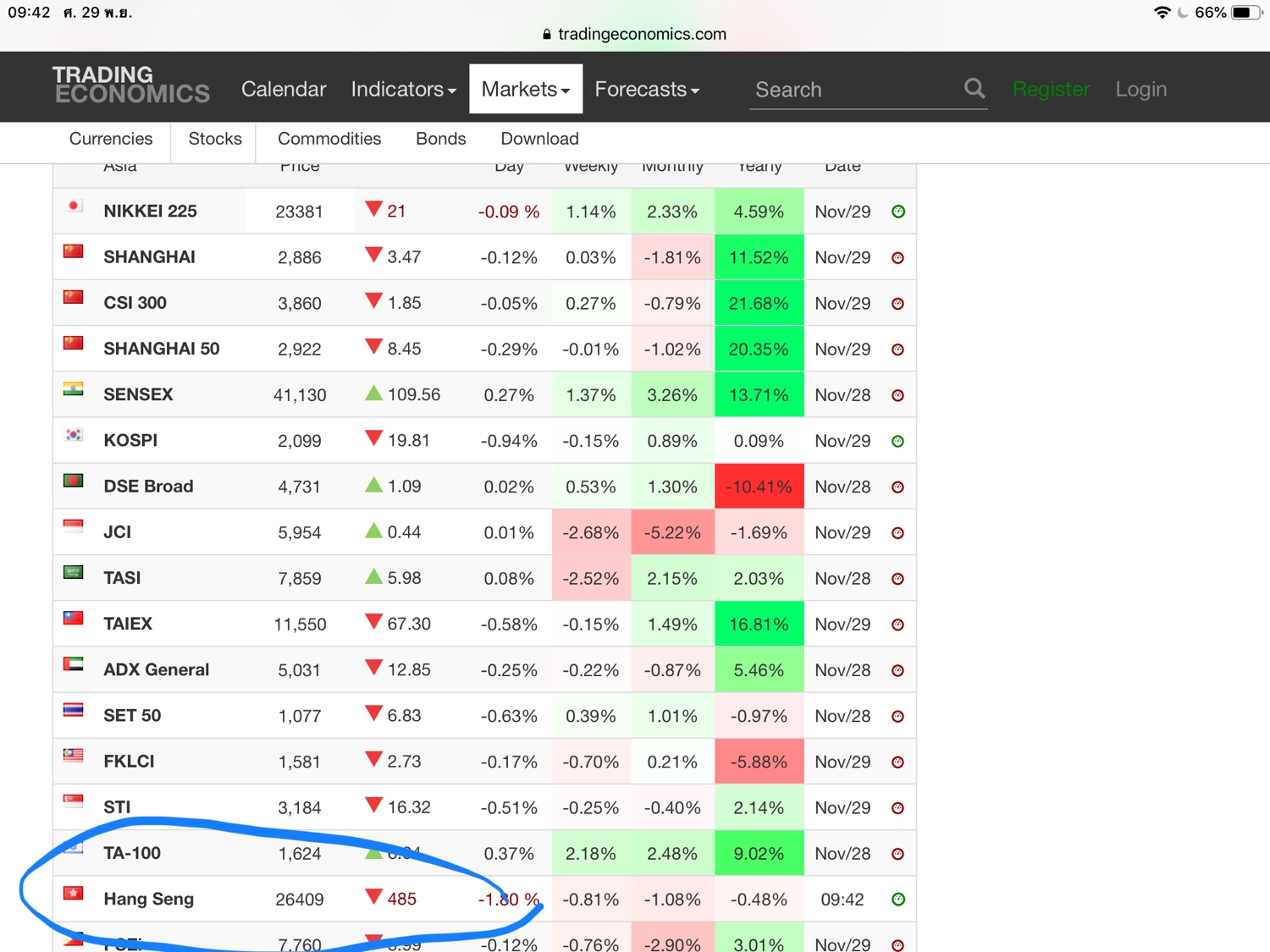Click the flag icon next to SHANGHAI 50
1270x952 pixels.
(x=74, y=342)
